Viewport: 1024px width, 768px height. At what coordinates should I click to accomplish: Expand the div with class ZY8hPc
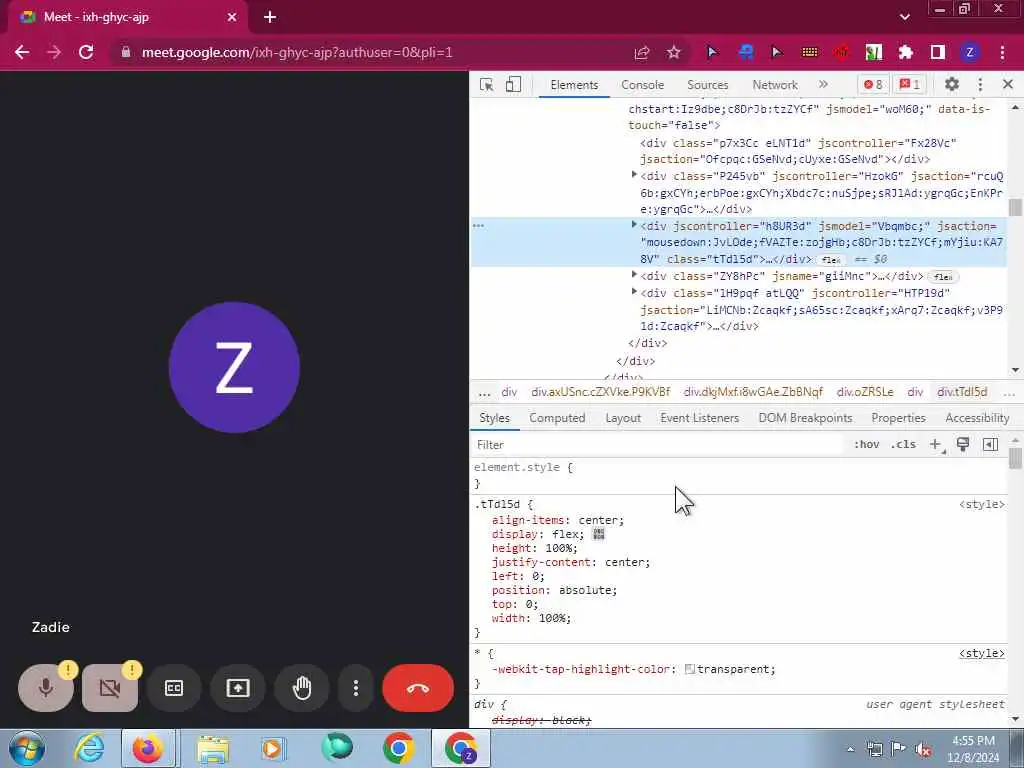pyautogui.click(x=633, y=275)
